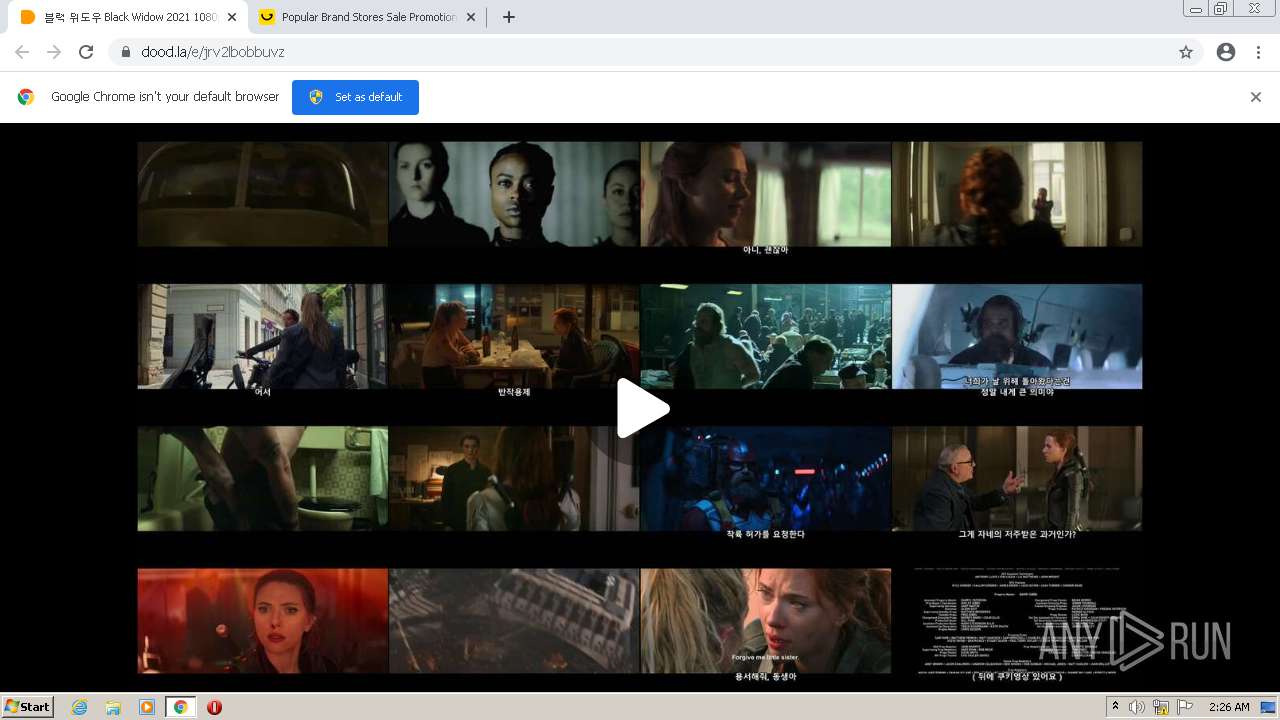1280x720 pixels.
Task: Click the dinner table scene thumbnail
Action: (x=514, y=336)
